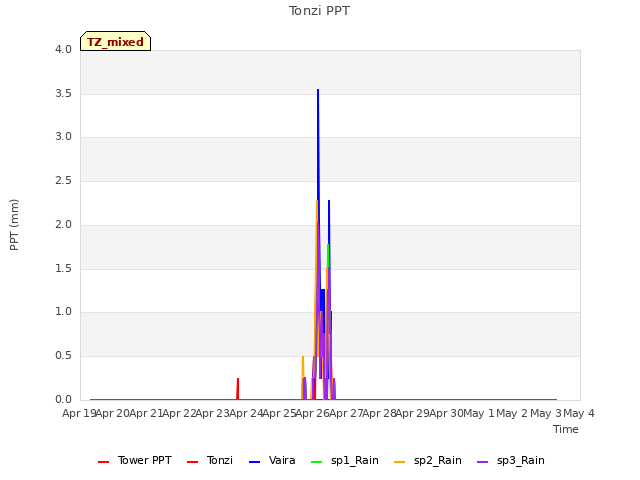Select the blue Vaira legend swatch

[x=254, y=462]
